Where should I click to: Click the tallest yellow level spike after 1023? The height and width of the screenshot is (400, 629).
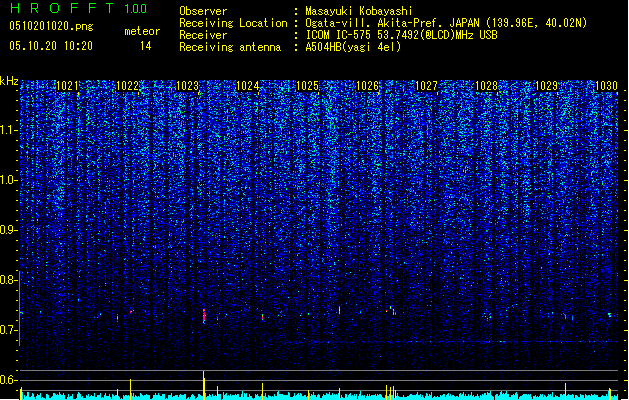(203, 385)
